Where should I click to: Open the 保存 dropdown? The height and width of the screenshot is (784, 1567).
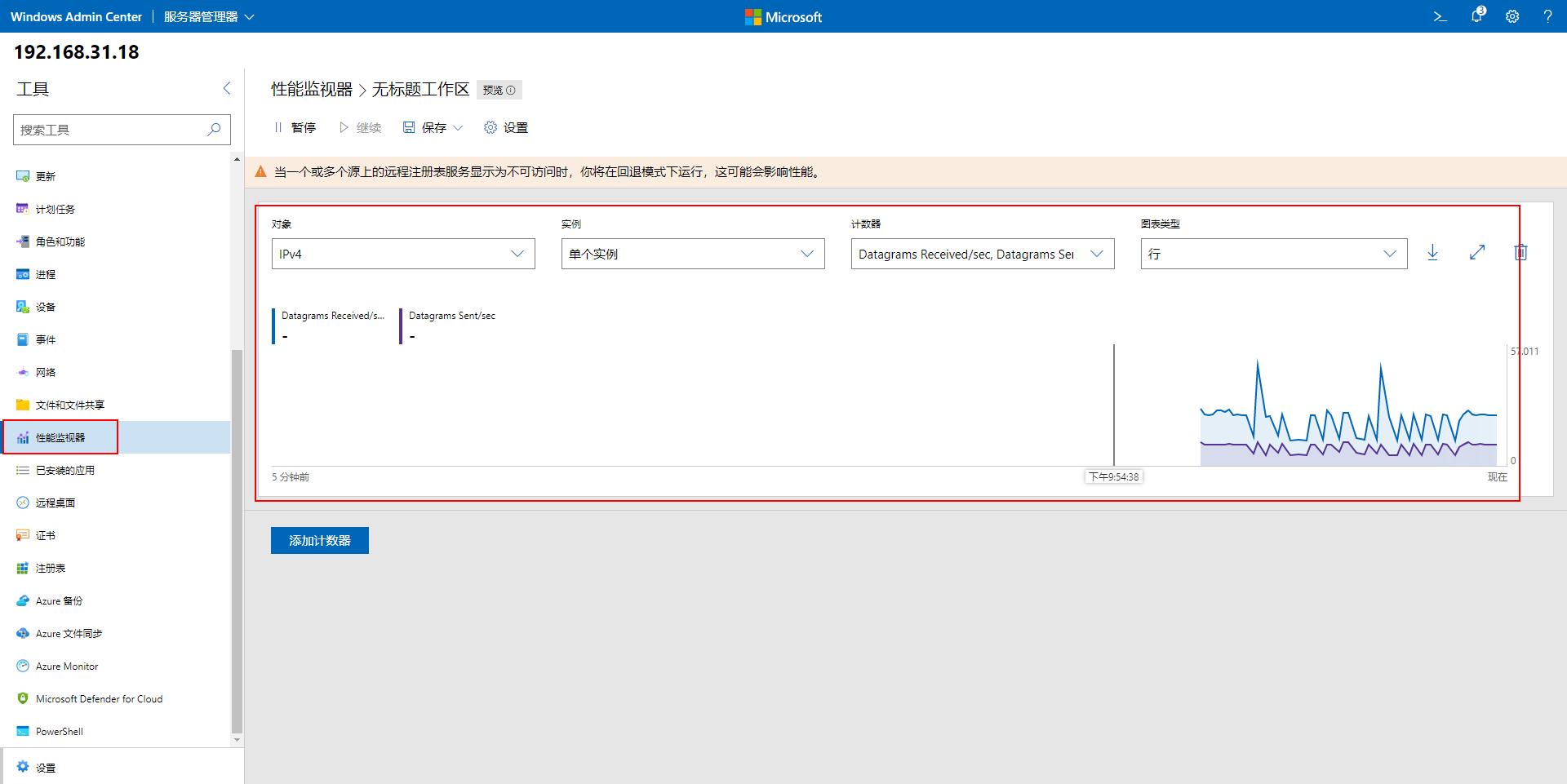[x=433, y=127]
